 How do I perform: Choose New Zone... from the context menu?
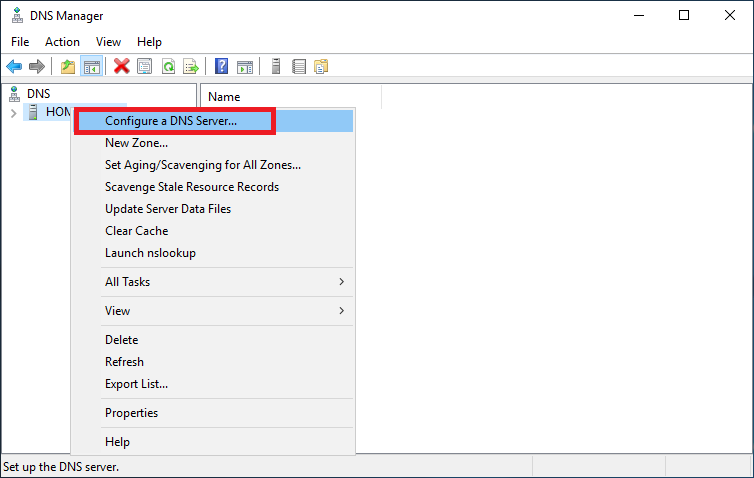click(136, 143)
